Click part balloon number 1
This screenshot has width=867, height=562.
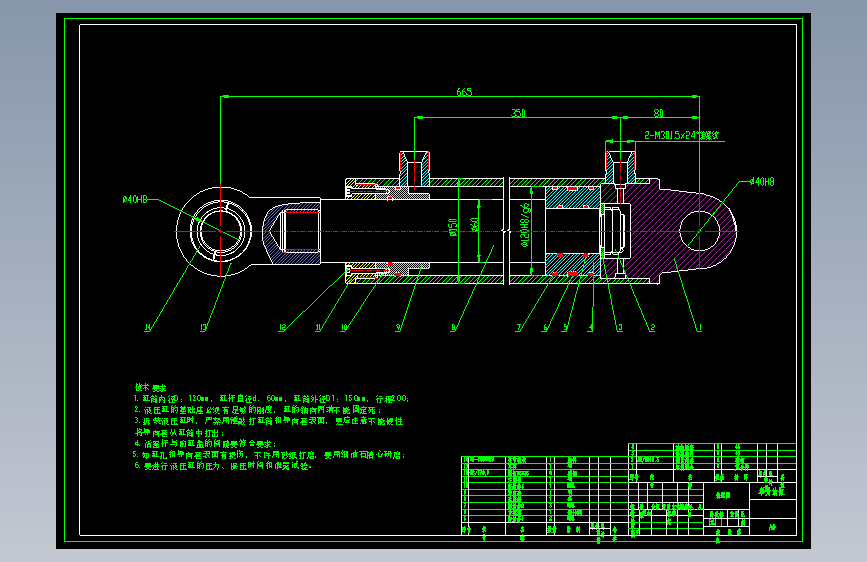pos(699,328)
